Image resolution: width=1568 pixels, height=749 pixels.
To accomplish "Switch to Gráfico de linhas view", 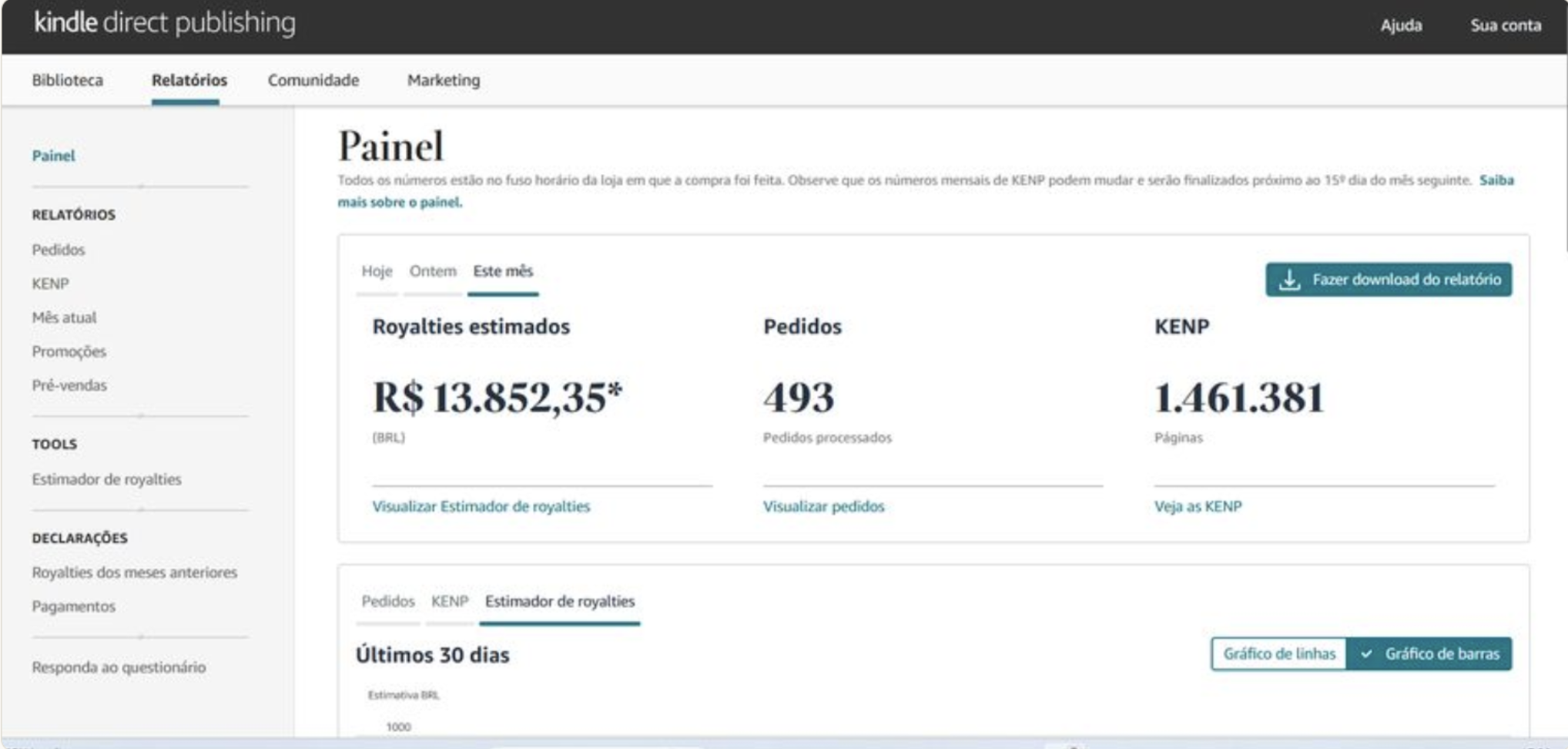I will coord(1279,653).
